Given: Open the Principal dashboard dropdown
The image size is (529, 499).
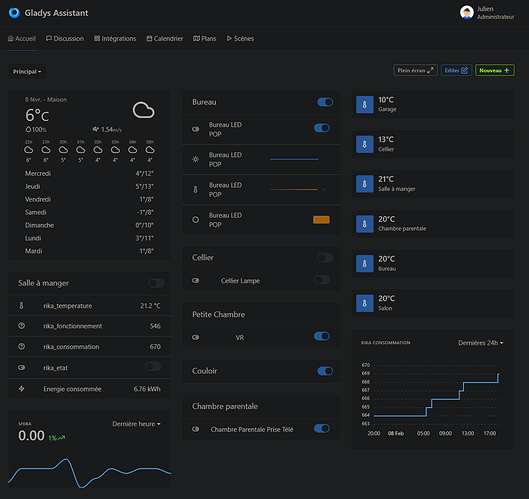Looking at the screenshot, I should coord(27,72).
